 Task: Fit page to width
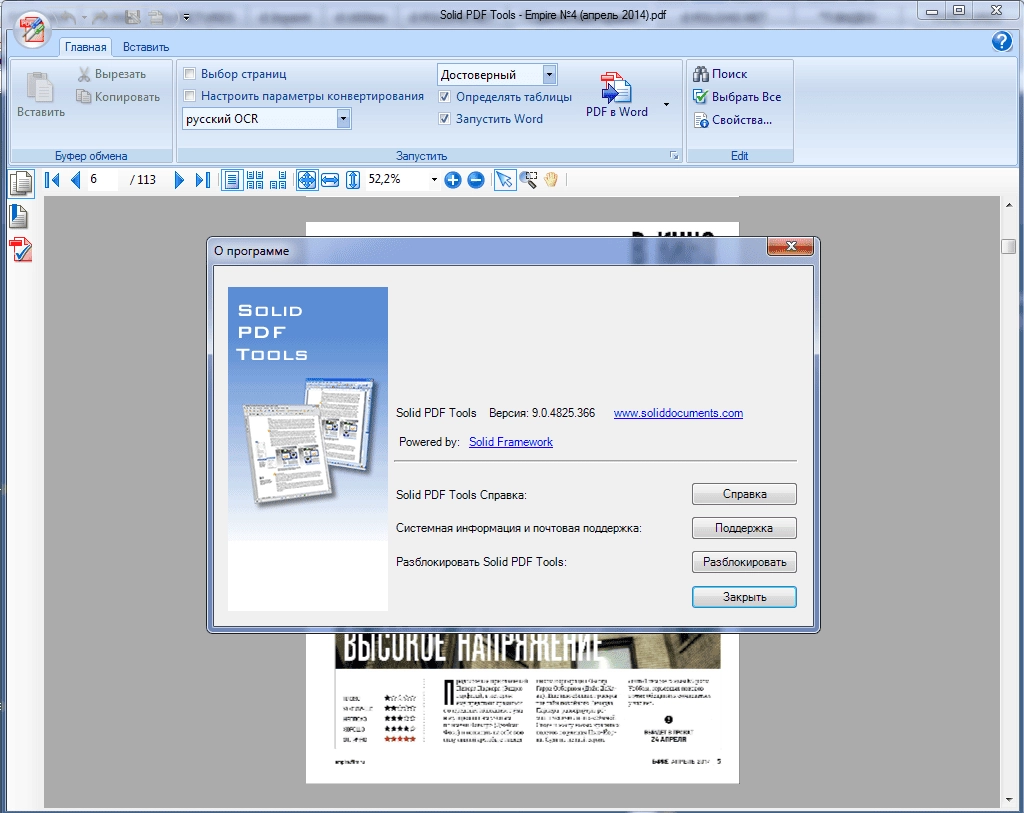[330, 180]
